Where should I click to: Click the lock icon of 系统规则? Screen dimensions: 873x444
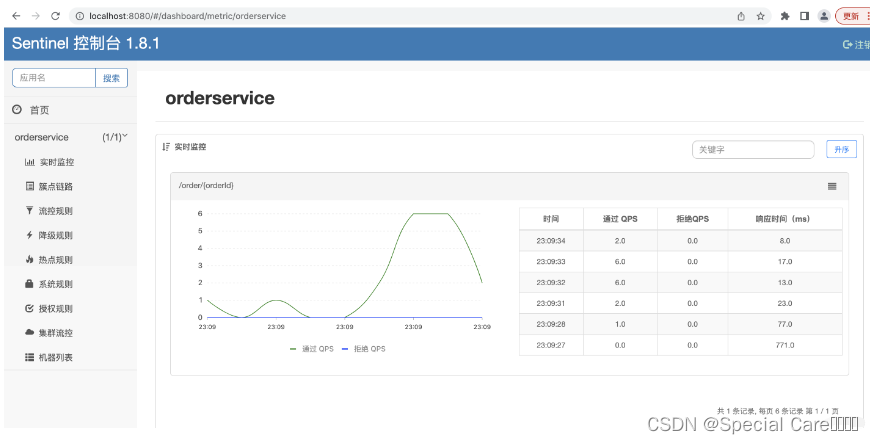30,284
